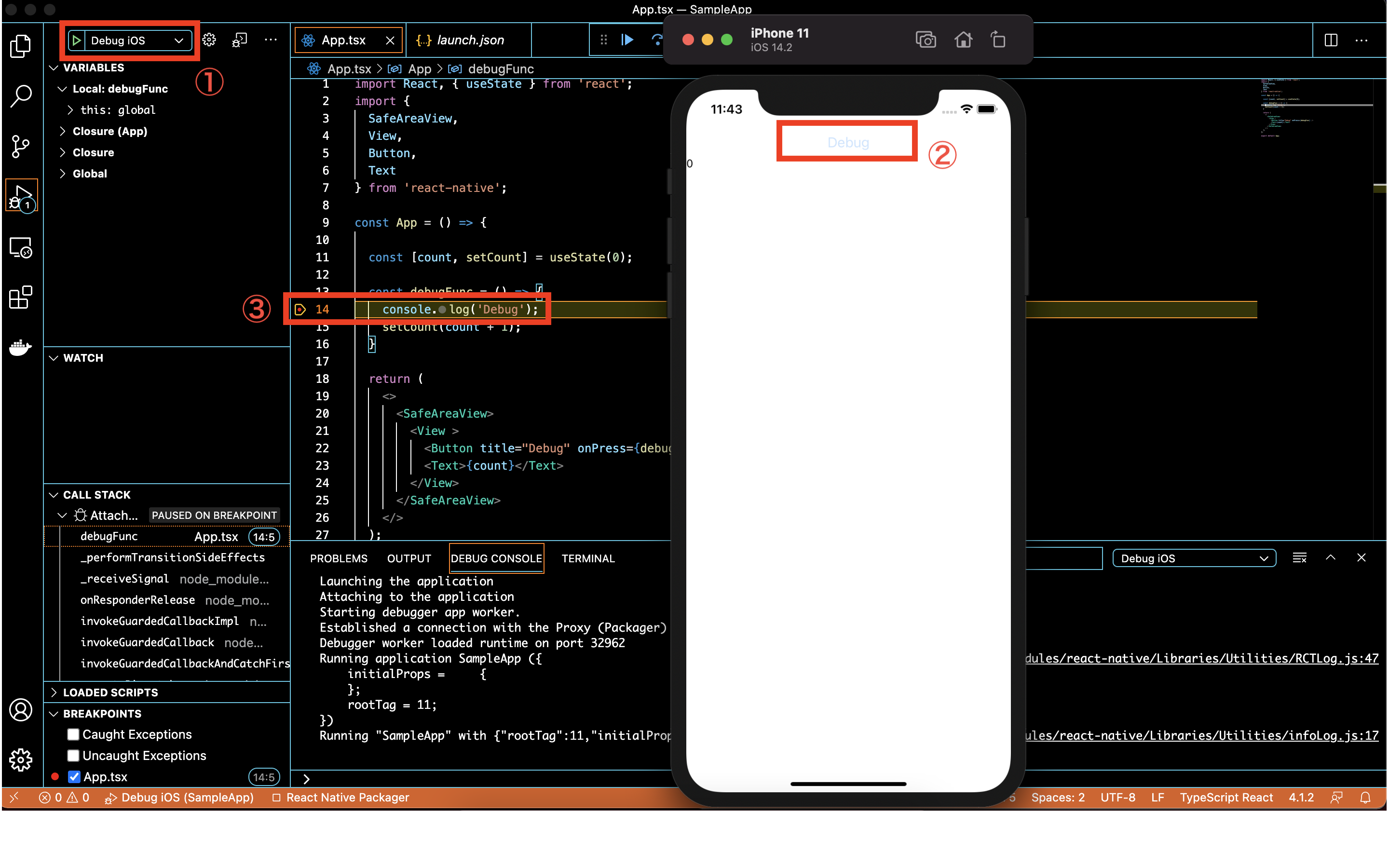Disable the Uncaught Exceptions checkbox
Image resolution: width=1389 pixels, height=868 pixels.
tap(73, 756)
